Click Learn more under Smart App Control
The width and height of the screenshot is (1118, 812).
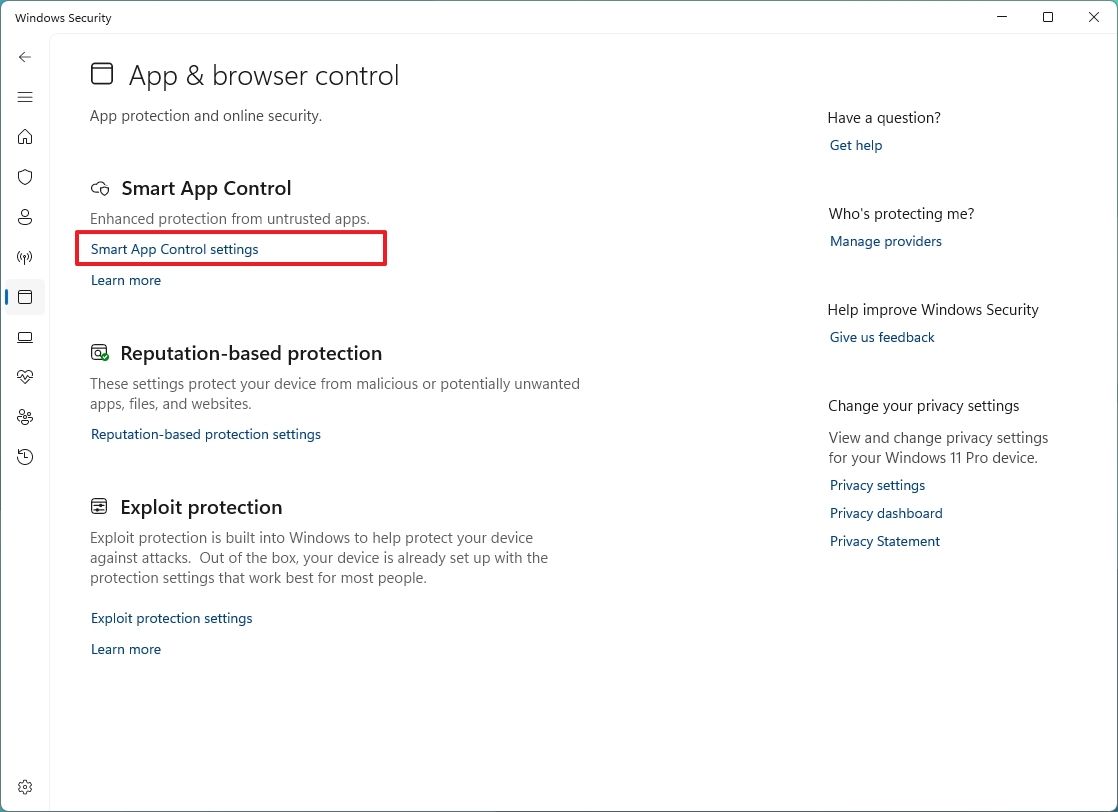pyautogui.click(x=125, y=280)
